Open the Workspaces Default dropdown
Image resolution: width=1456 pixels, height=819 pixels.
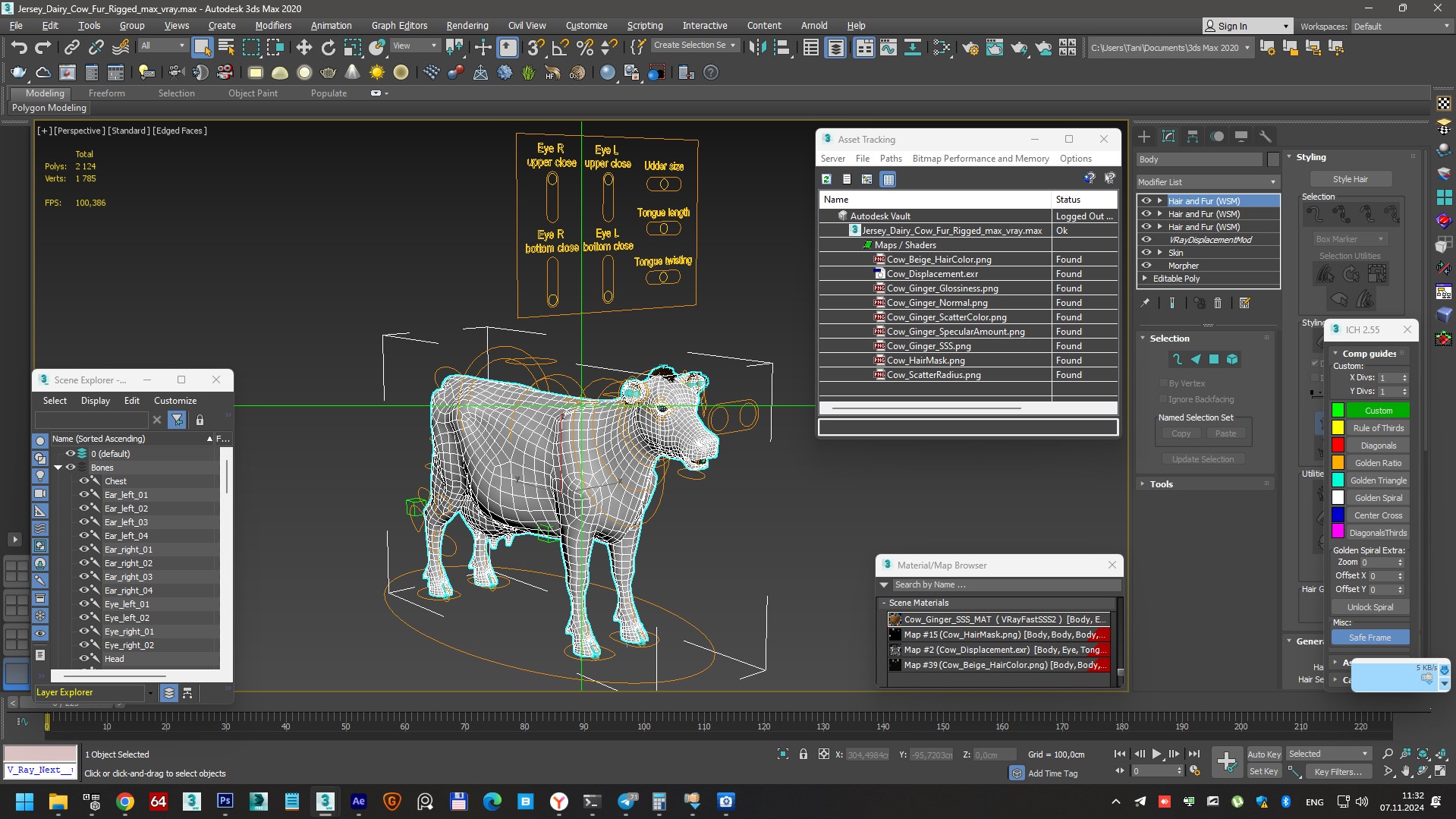click(x=1401, y=26)
